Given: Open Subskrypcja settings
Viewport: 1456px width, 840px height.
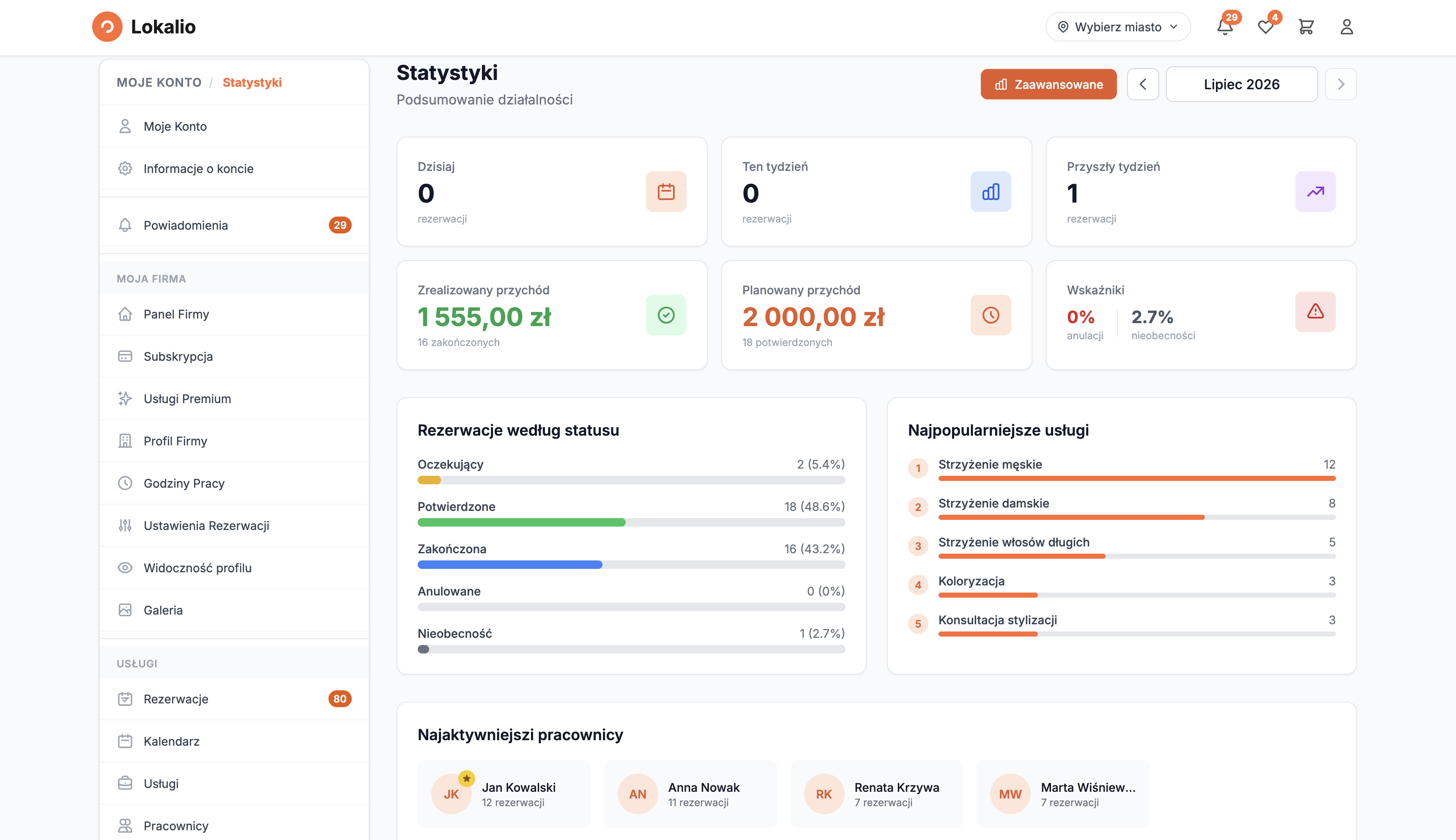Looking at the screenshot, I should click(x=234, y=356).
